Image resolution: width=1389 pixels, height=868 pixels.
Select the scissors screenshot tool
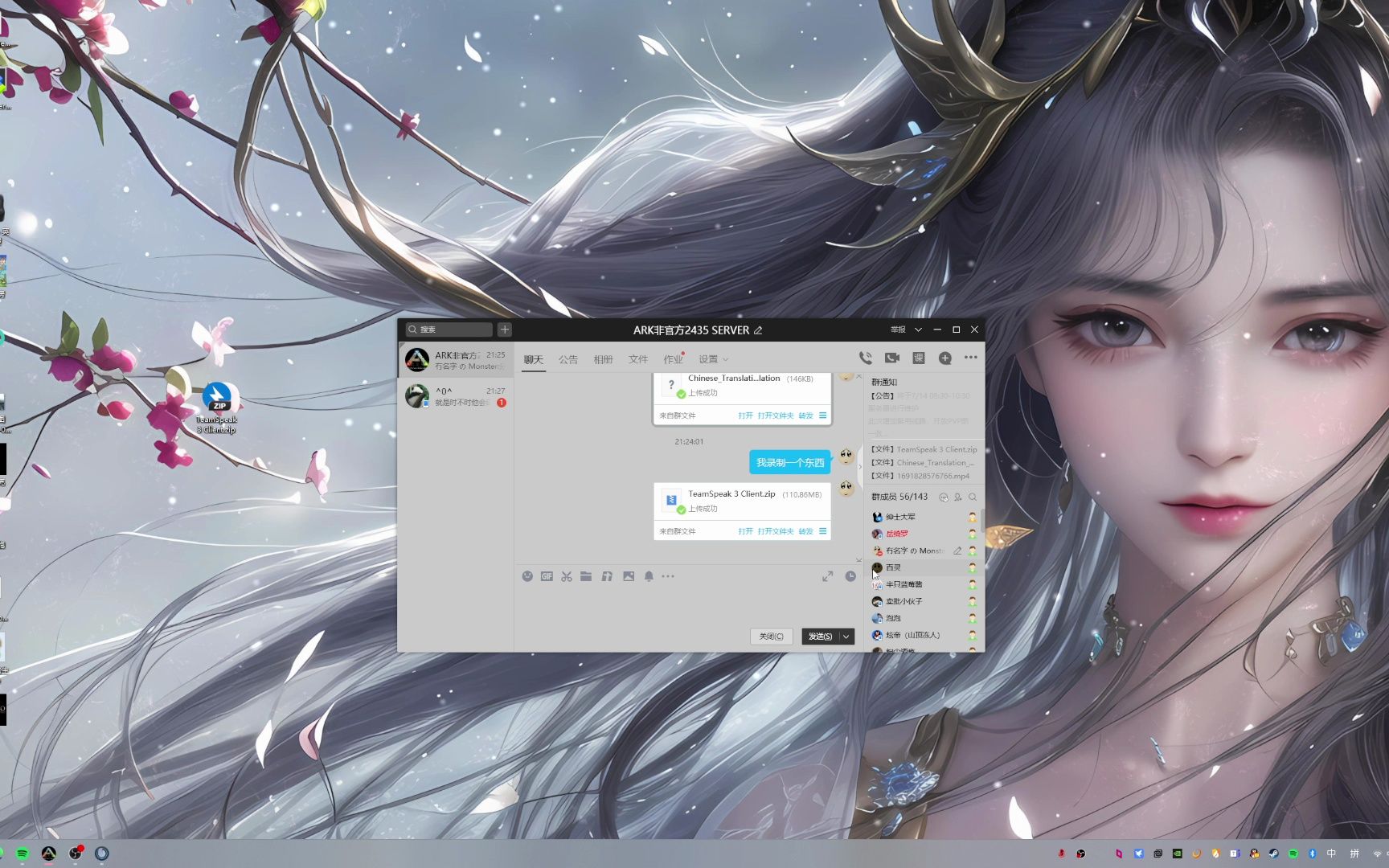pos(567,576)
